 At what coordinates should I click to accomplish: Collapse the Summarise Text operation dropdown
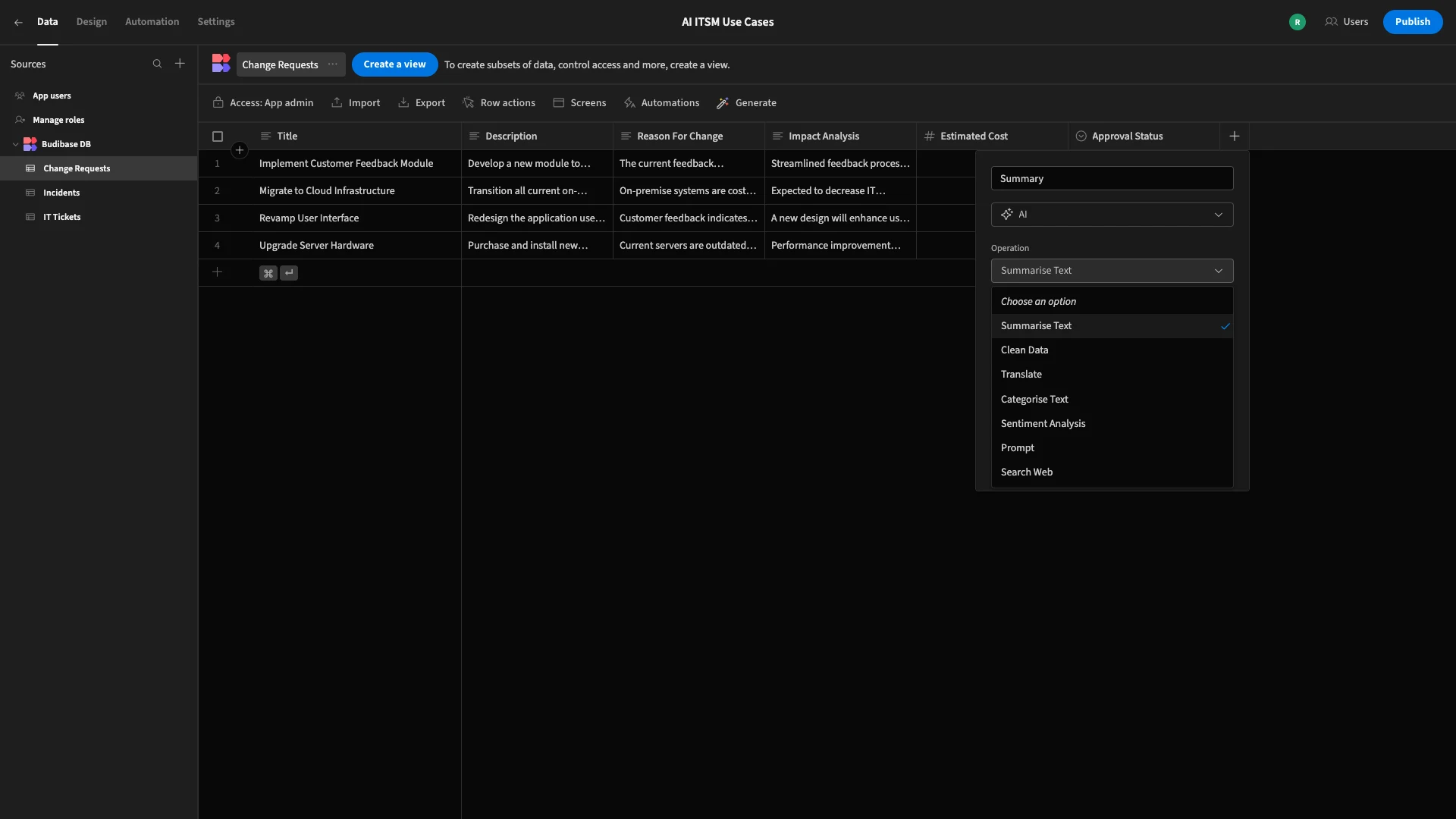pyautogui.click(x=1112, y=271)
